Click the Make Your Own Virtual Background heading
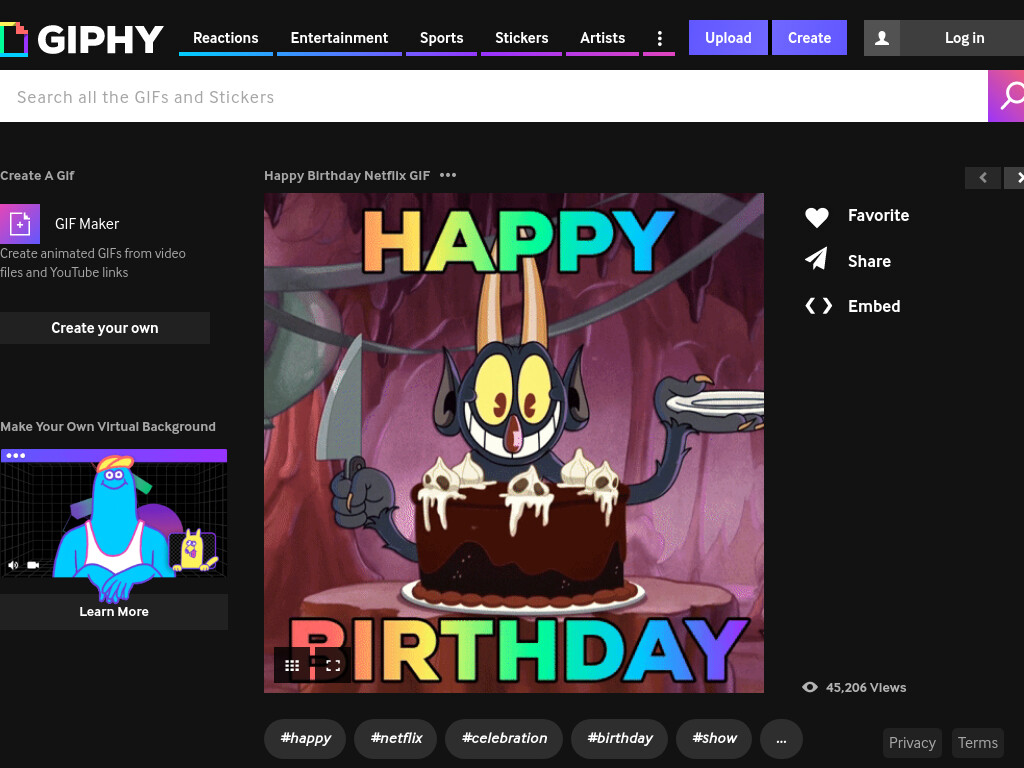The width and height of the screenshot is (1024, 768). coord(108,426)
